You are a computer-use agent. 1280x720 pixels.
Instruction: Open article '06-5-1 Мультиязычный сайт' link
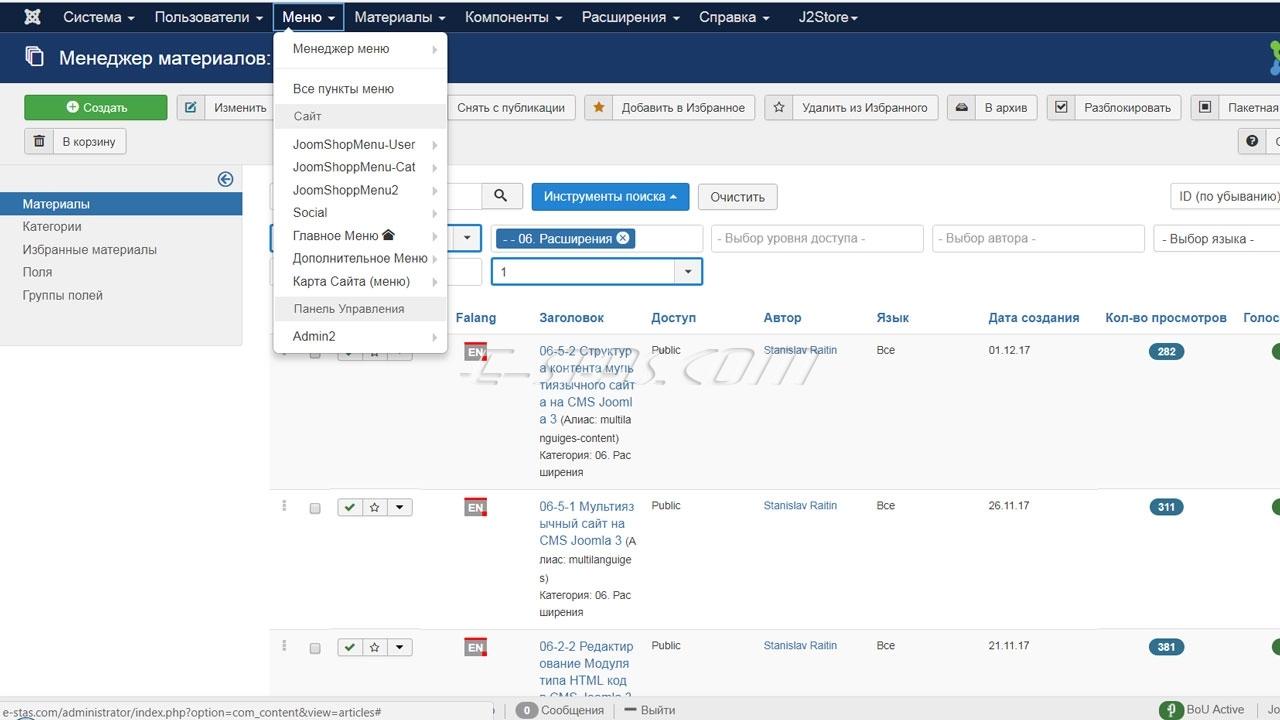click(587, 523)
